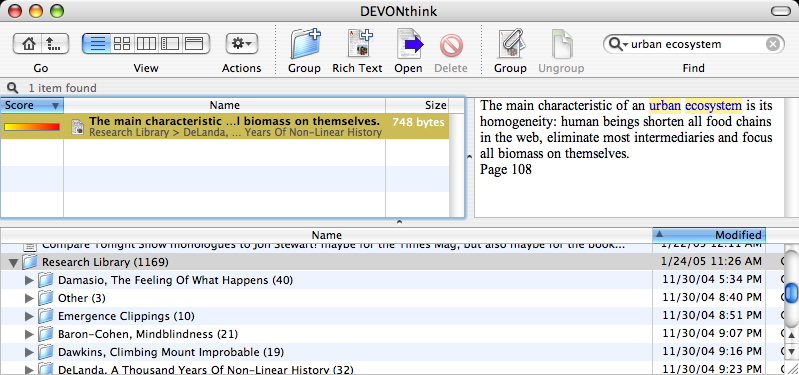Switch to column view mode
The image size is (799, 375).
[x=147, y=44]
